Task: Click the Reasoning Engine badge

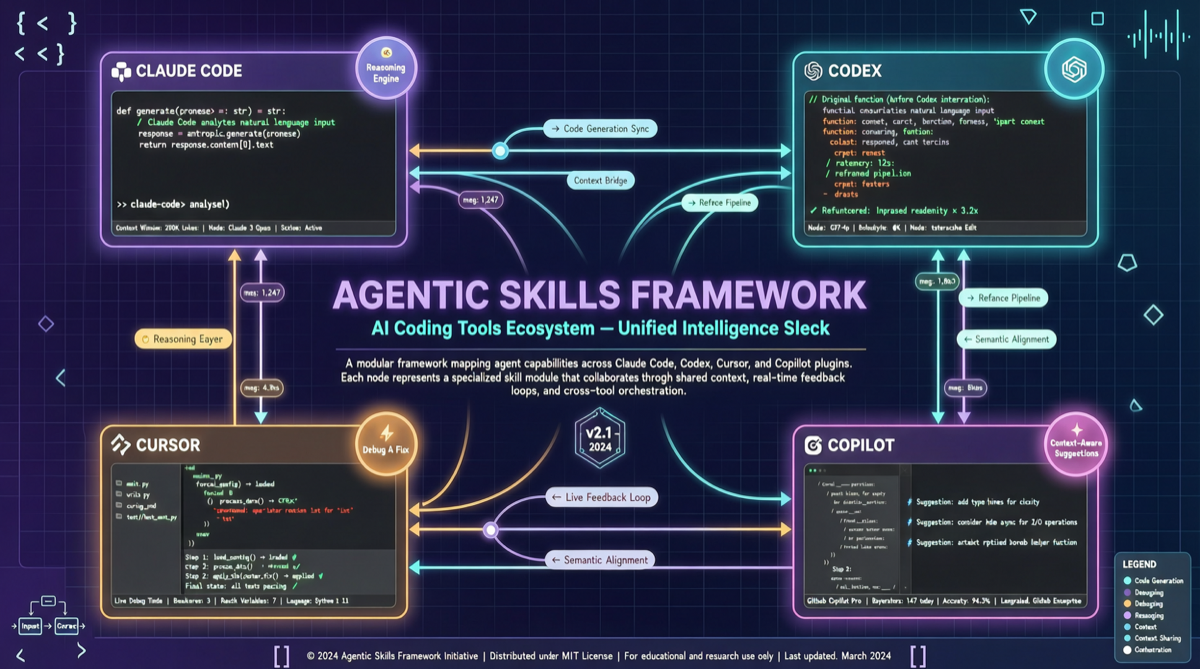Action: pos(385,67)
